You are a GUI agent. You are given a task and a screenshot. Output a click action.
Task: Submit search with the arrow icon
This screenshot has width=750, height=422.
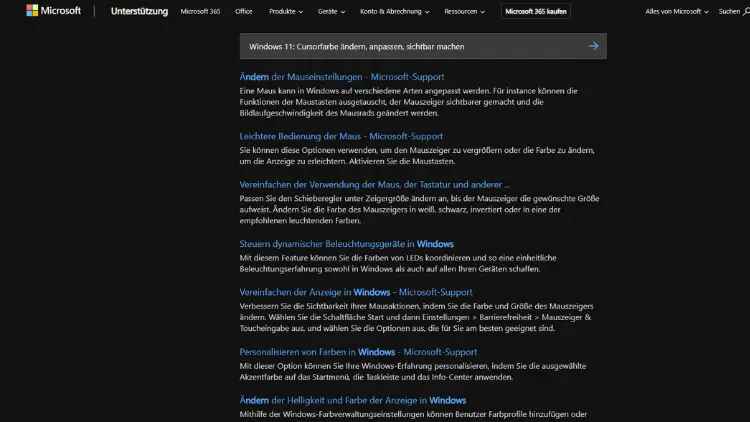pyautogui.click(x=594, y=46)
